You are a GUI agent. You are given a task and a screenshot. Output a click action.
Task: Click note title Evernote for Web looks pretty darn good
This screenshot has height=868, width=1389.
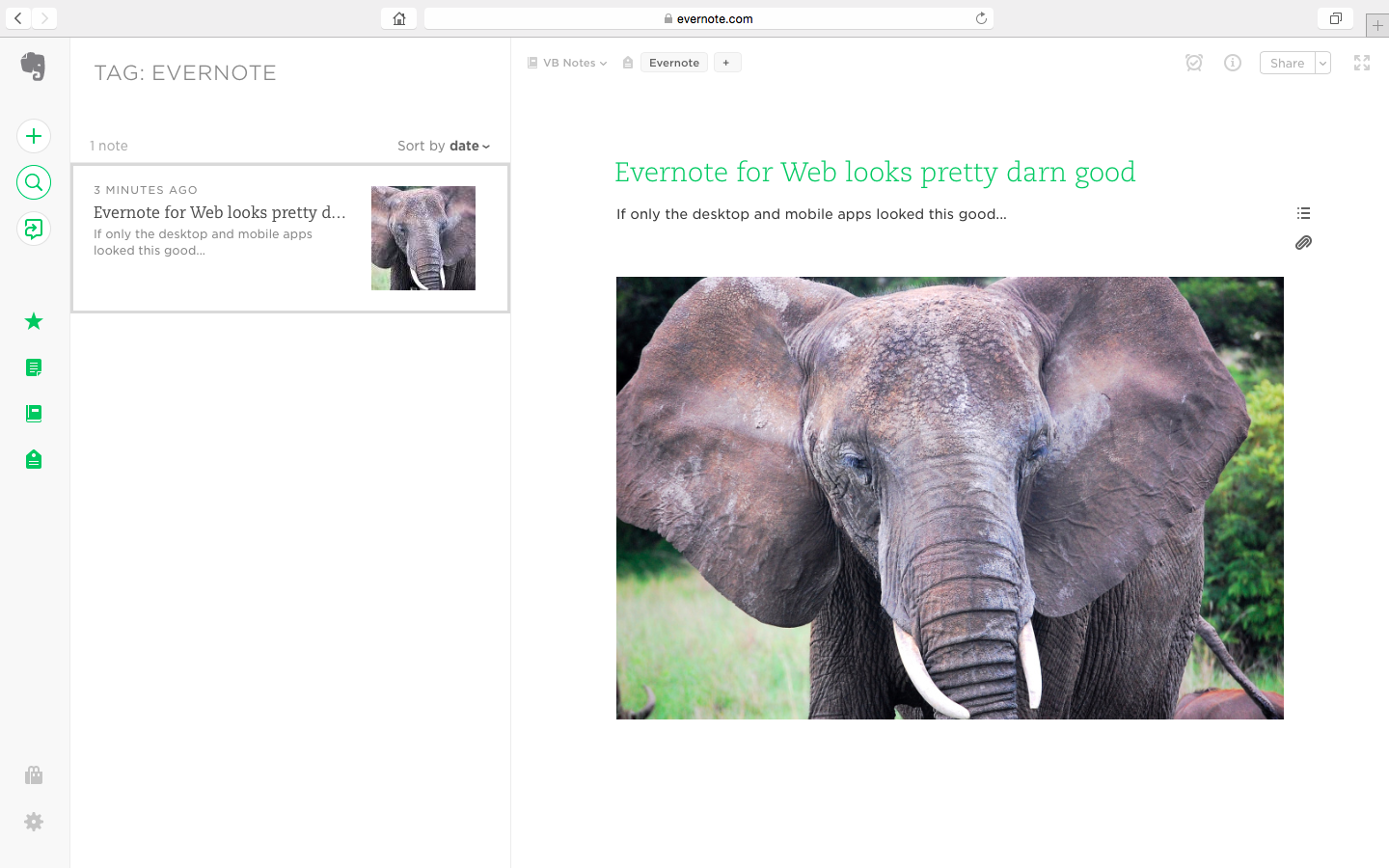click(875, 173)
